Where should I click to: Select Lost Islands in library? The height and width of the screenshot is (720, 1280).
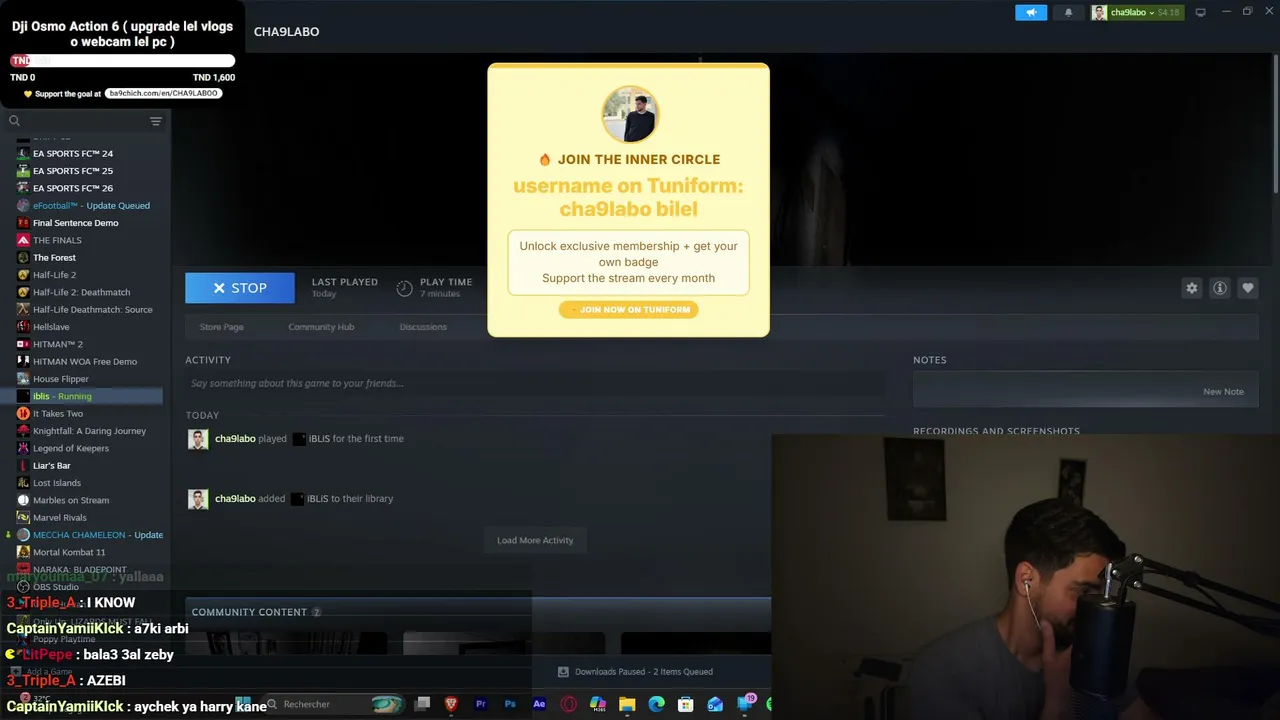coord(57,483)
